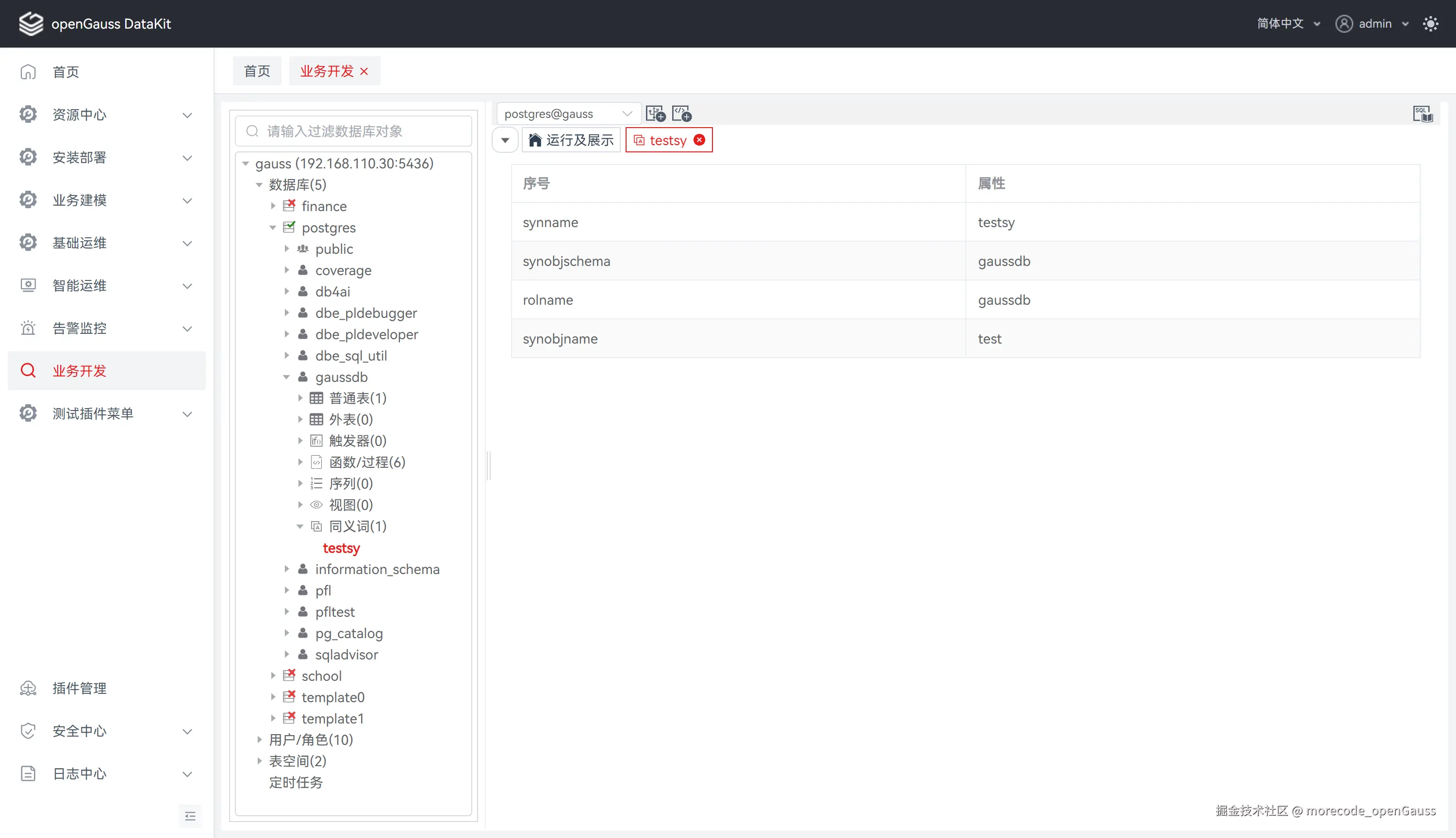Switch to the 首页 tab

click(257, 71)
